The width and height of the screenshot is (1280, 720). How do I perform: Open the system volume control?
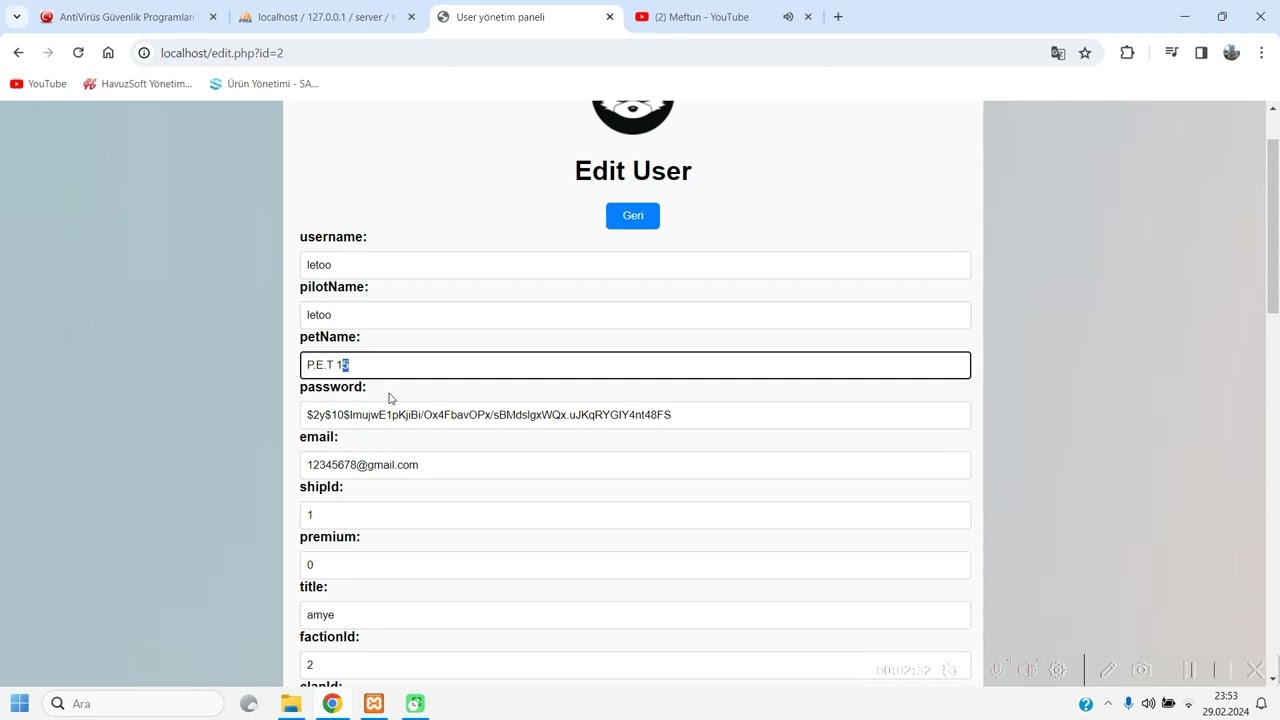(1148, 704)
